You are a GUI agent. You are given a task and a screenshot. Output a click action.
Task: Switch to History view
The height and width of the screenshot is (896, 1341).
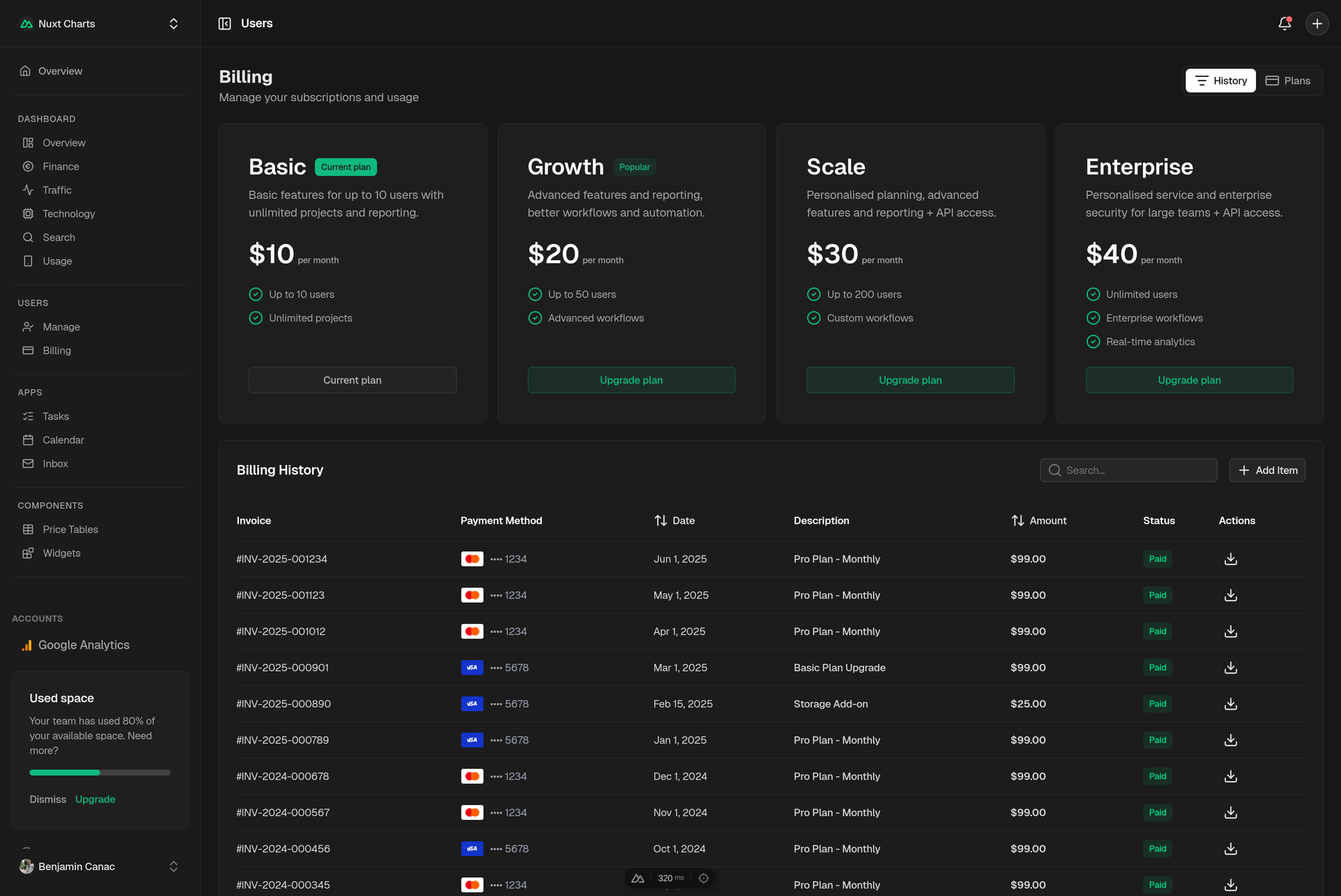[1221, 81]
